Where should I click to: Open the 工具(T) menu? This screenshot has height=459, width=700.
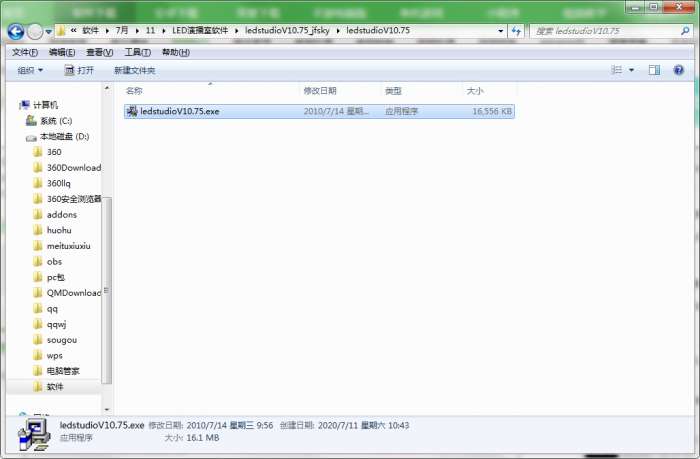(x=138, y=52)
